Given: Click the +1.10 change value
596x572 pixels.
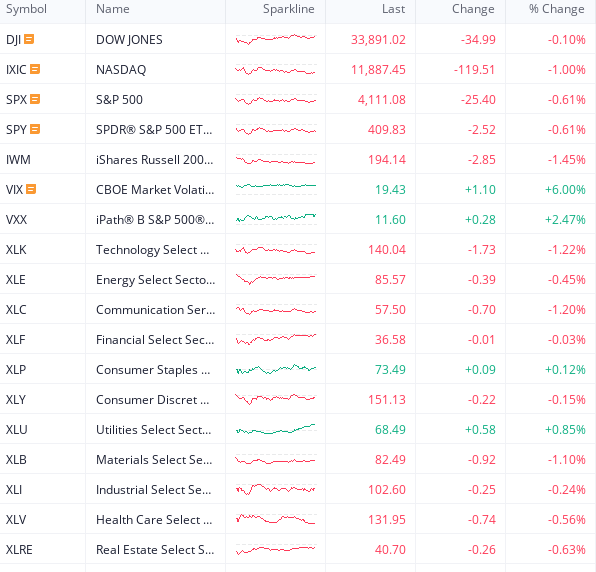Looking at the screenshot, I should point(480,190).
